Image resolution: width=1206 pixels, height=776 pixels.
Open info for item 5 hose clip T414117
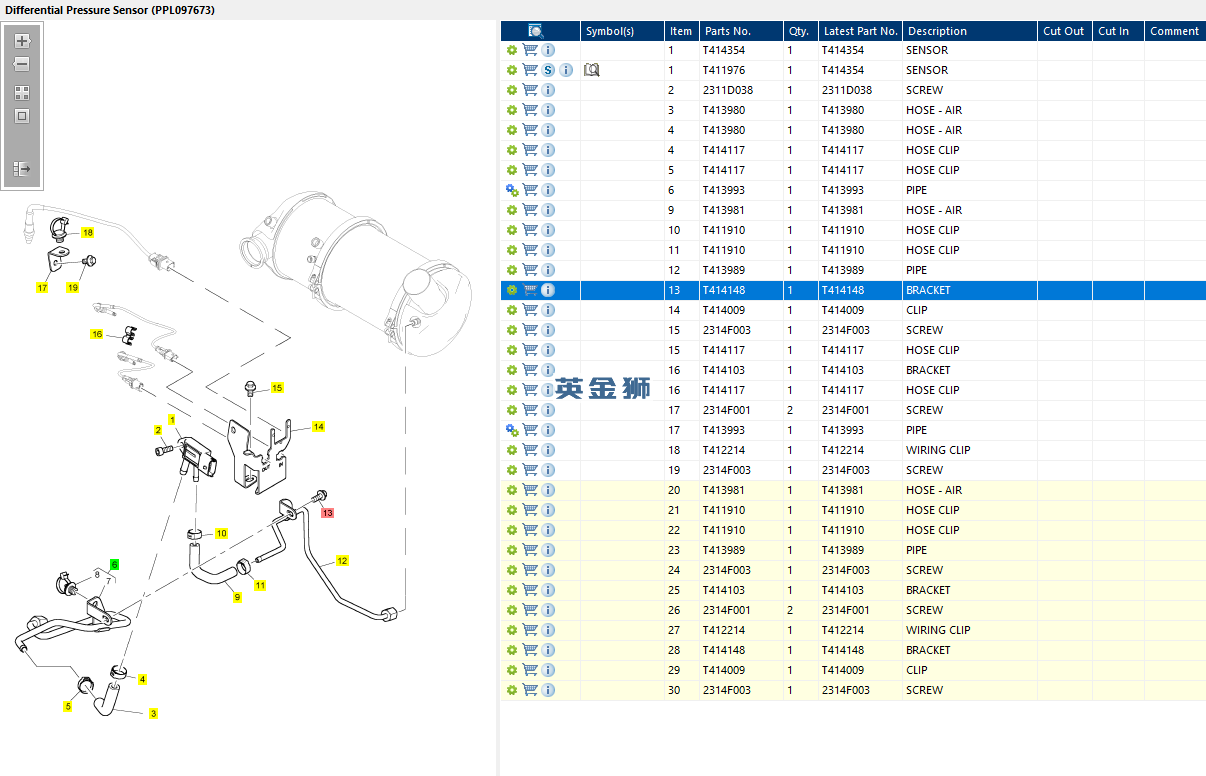[x=548, y=170]
